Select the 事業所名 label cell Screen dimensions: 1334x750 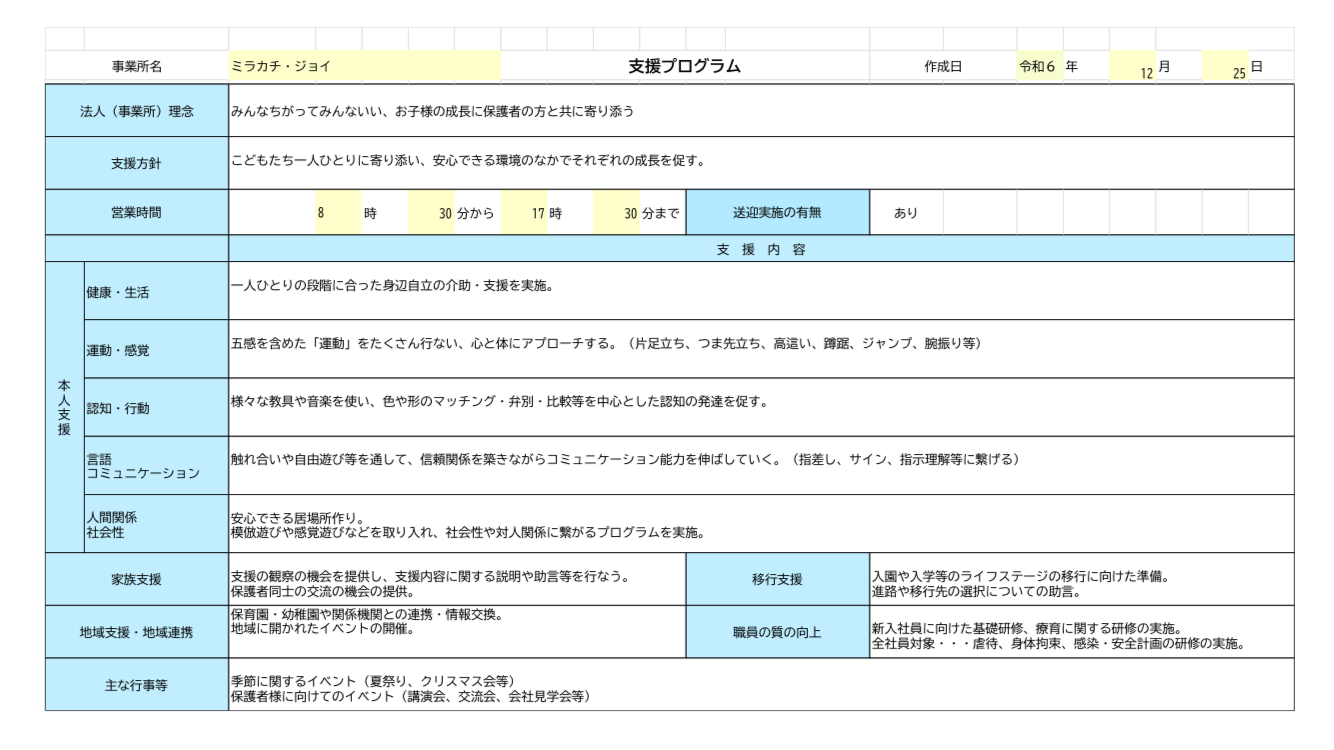tap(137, 67)
